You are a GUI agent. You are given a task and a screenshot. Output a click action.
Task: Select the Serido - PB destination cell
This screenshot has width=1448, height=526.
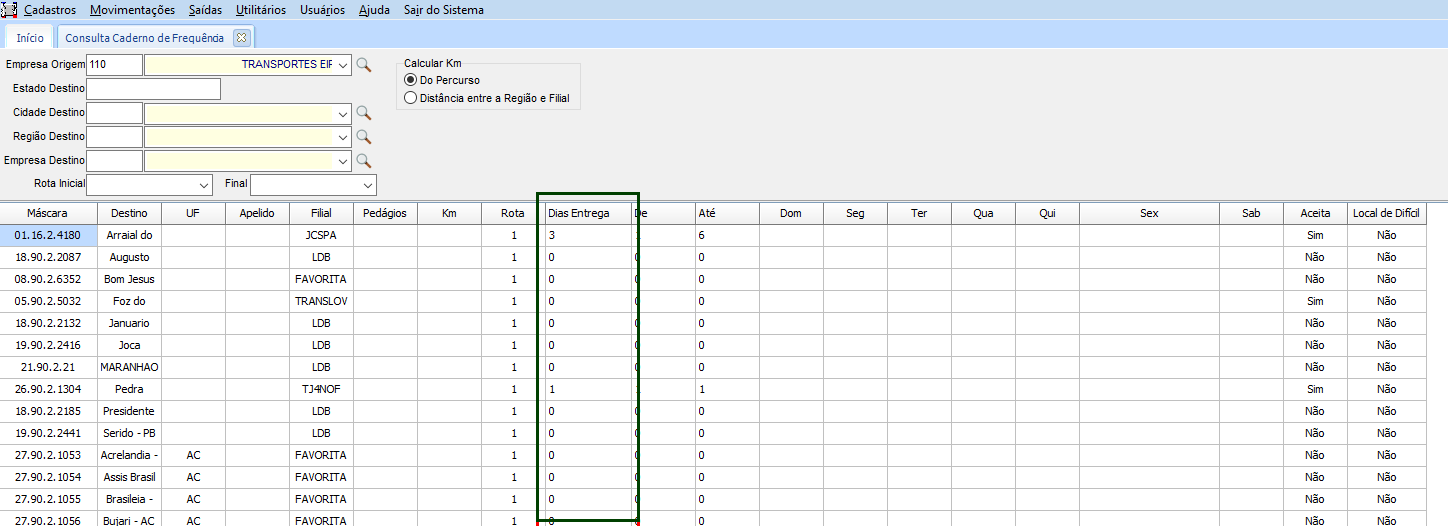coord(129,433)
